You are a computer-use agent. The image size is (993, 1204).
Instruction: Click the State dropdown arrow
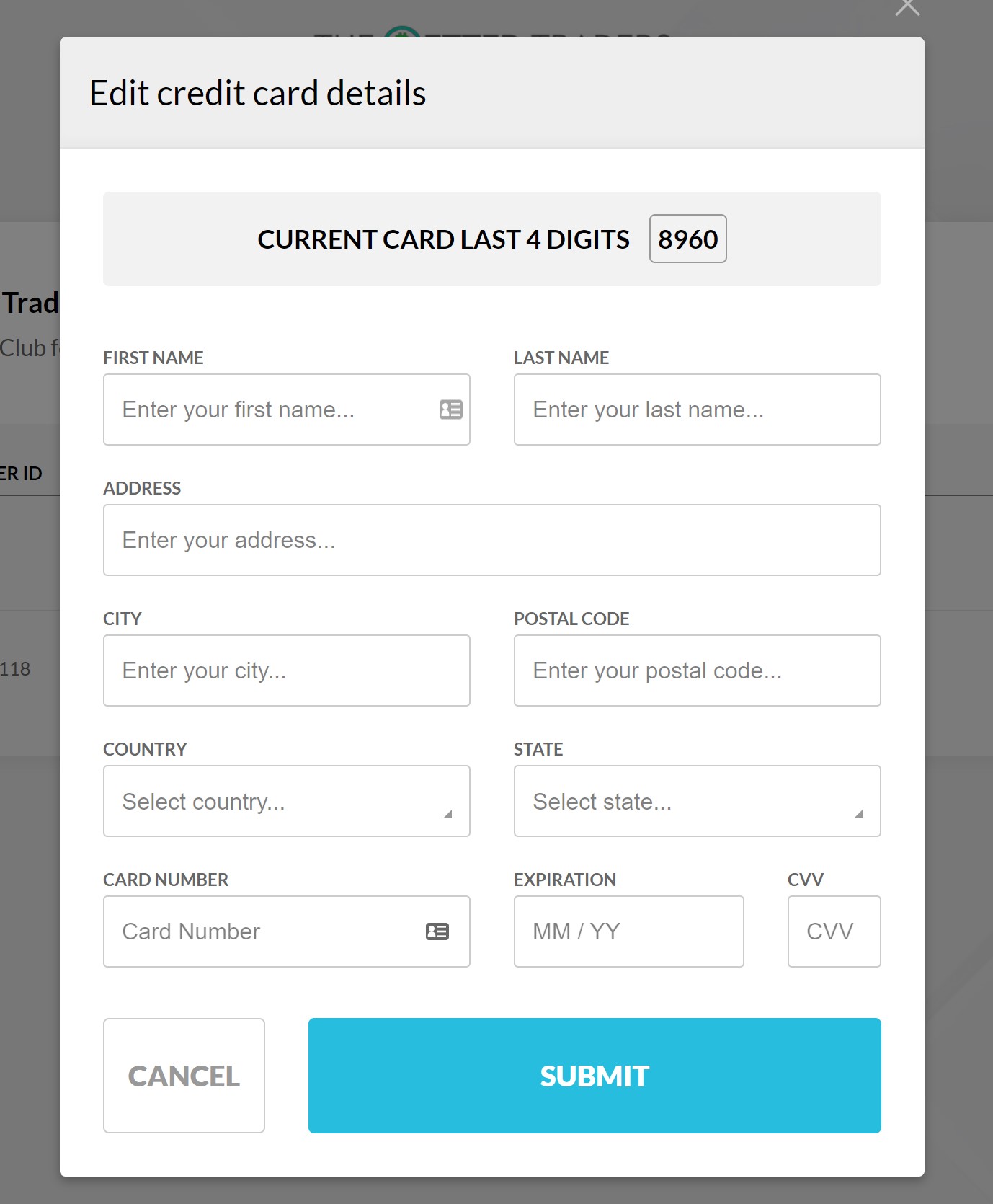(x=858, y=814)
